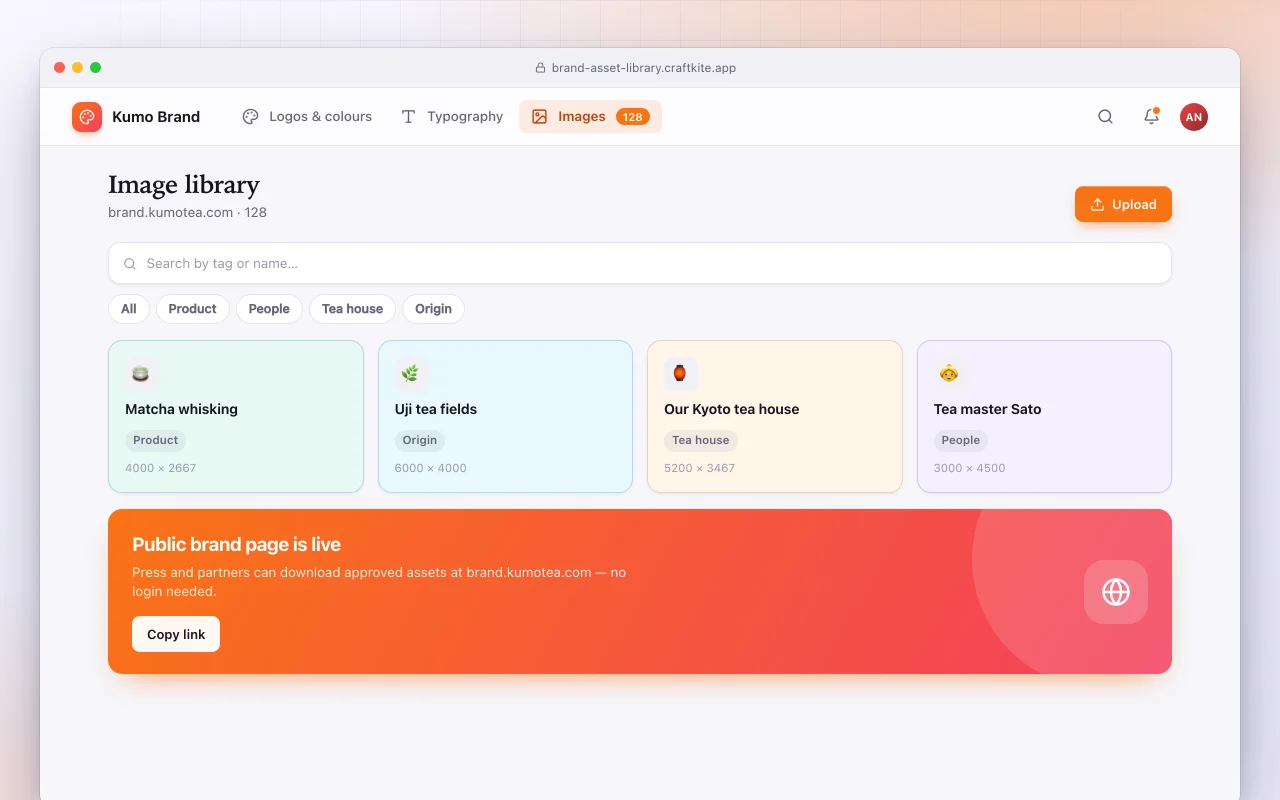The width and height of the screenshot is (1280, 800).
Task: Filter images by Product chip
Action: [193, 309]
